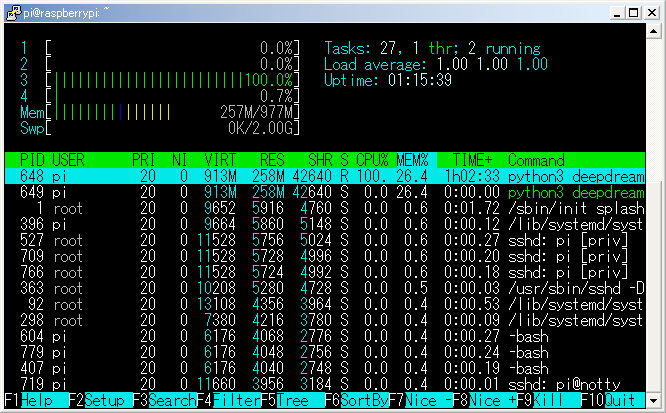Viewport: 666px width, 413px height.
Task: Click F8 Nice + to lower priority
Action: [496, 400]
